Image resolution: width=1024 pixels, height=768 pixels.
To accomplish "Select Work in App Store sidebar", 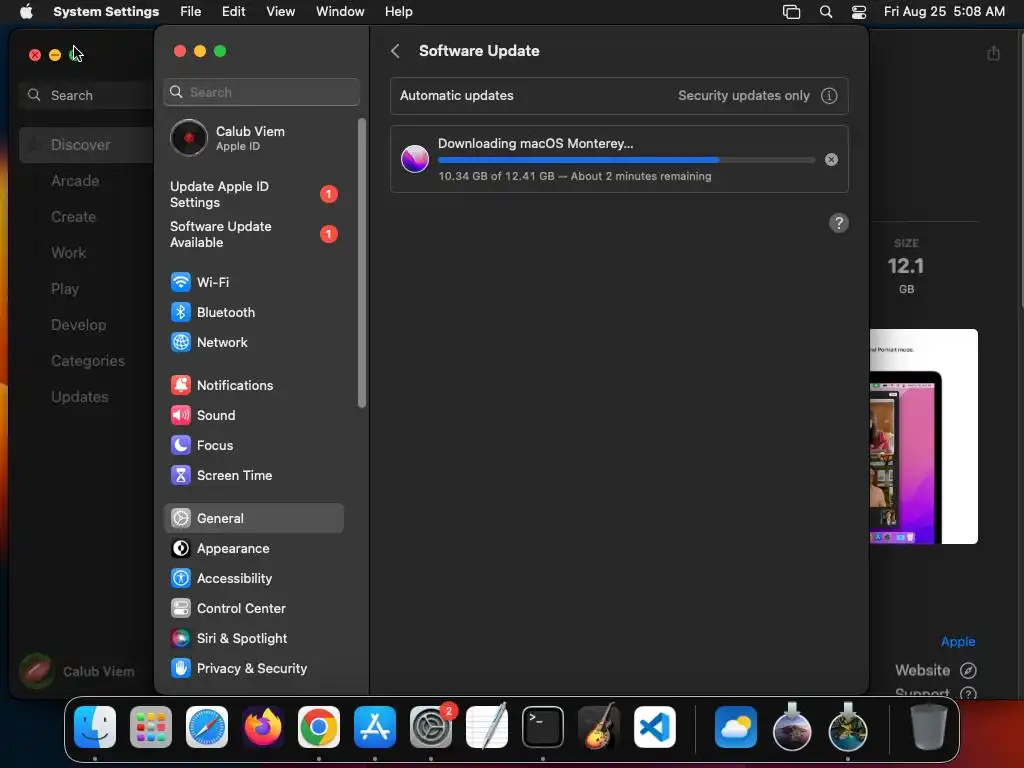I will pos(69,253).
